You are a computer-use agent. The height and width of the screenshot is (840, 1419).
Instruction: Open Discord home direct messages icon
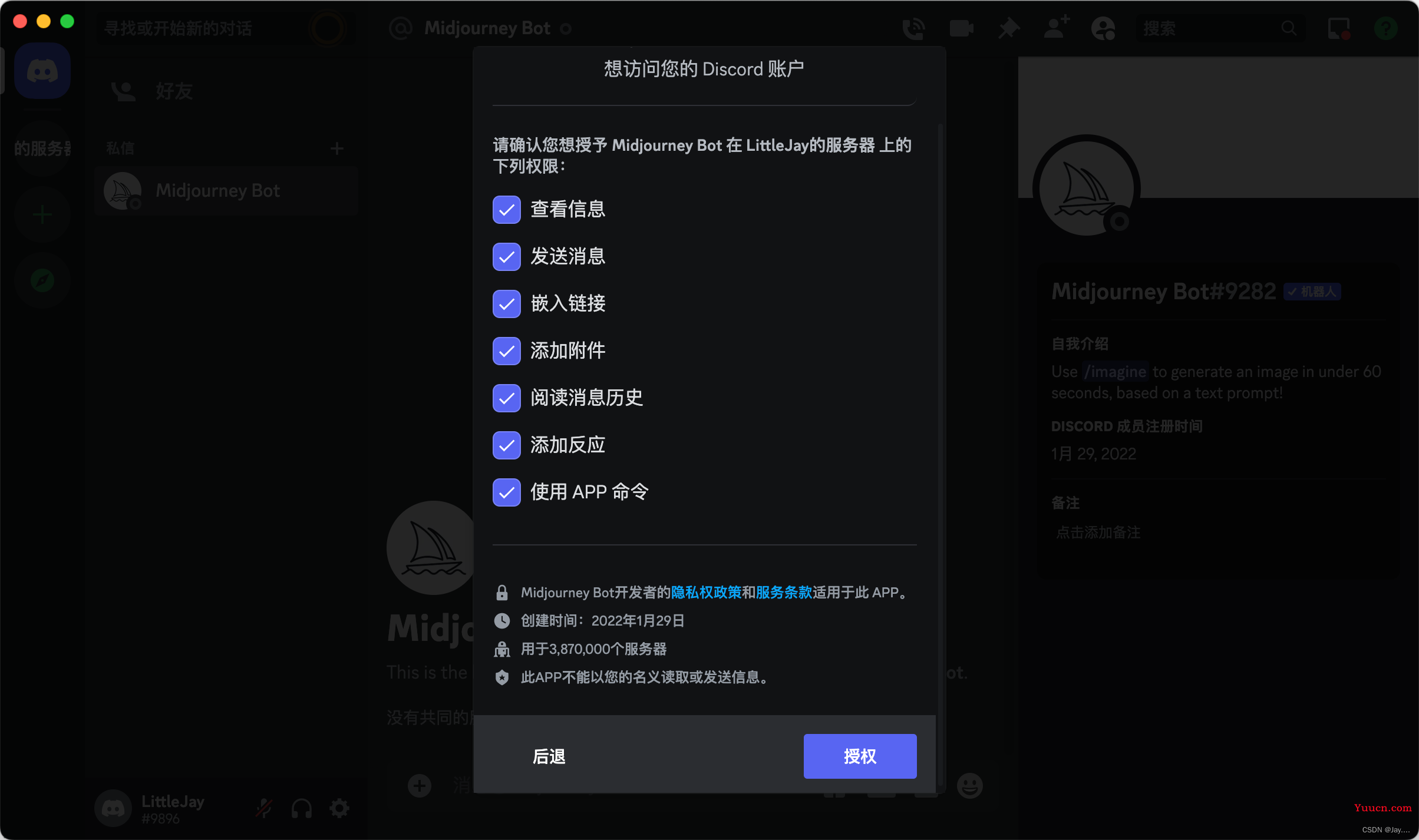click(x=42, y=71)
